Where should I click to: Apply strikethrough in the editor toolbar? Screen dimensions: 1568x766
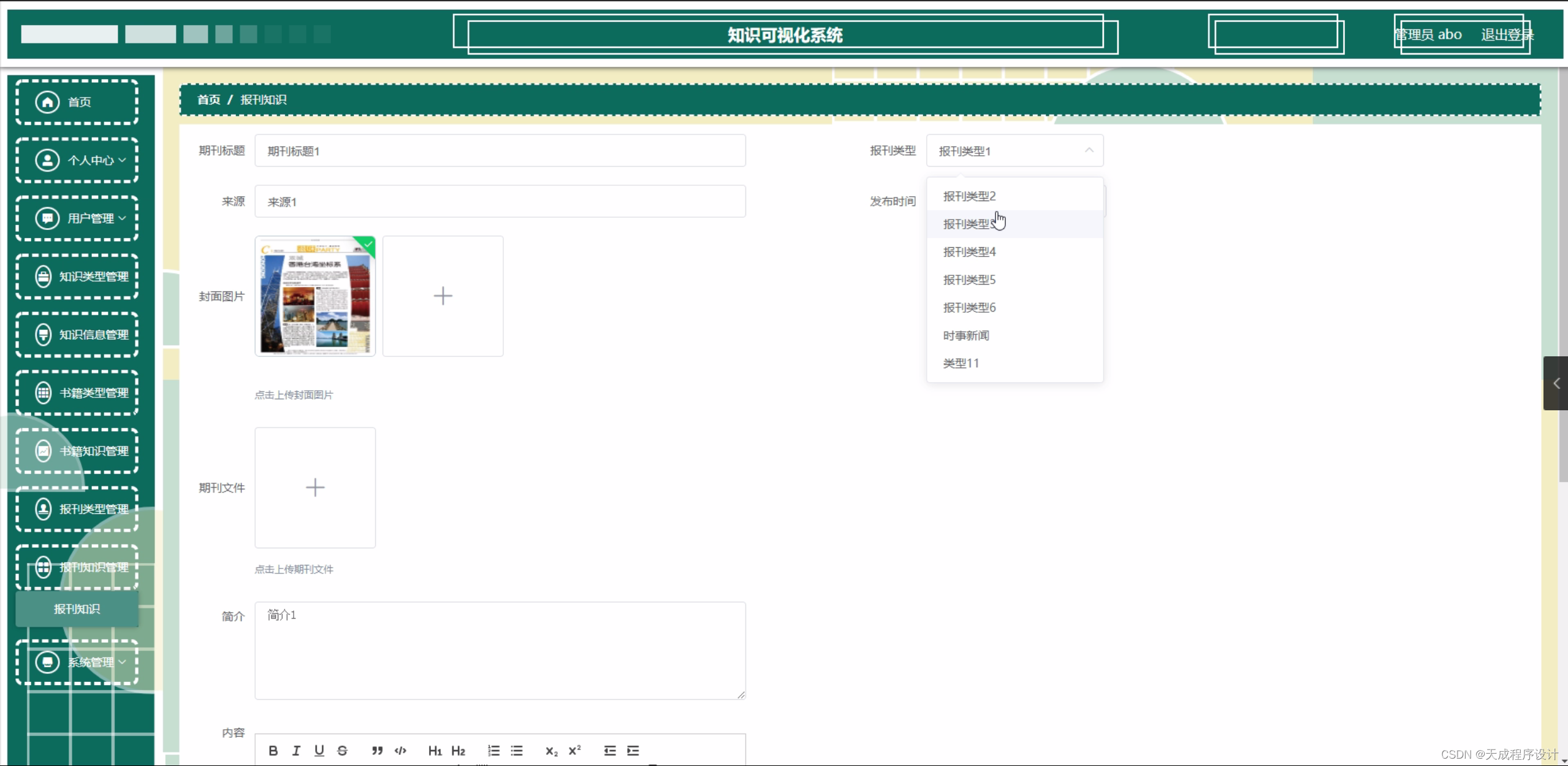tap(342, 751)
